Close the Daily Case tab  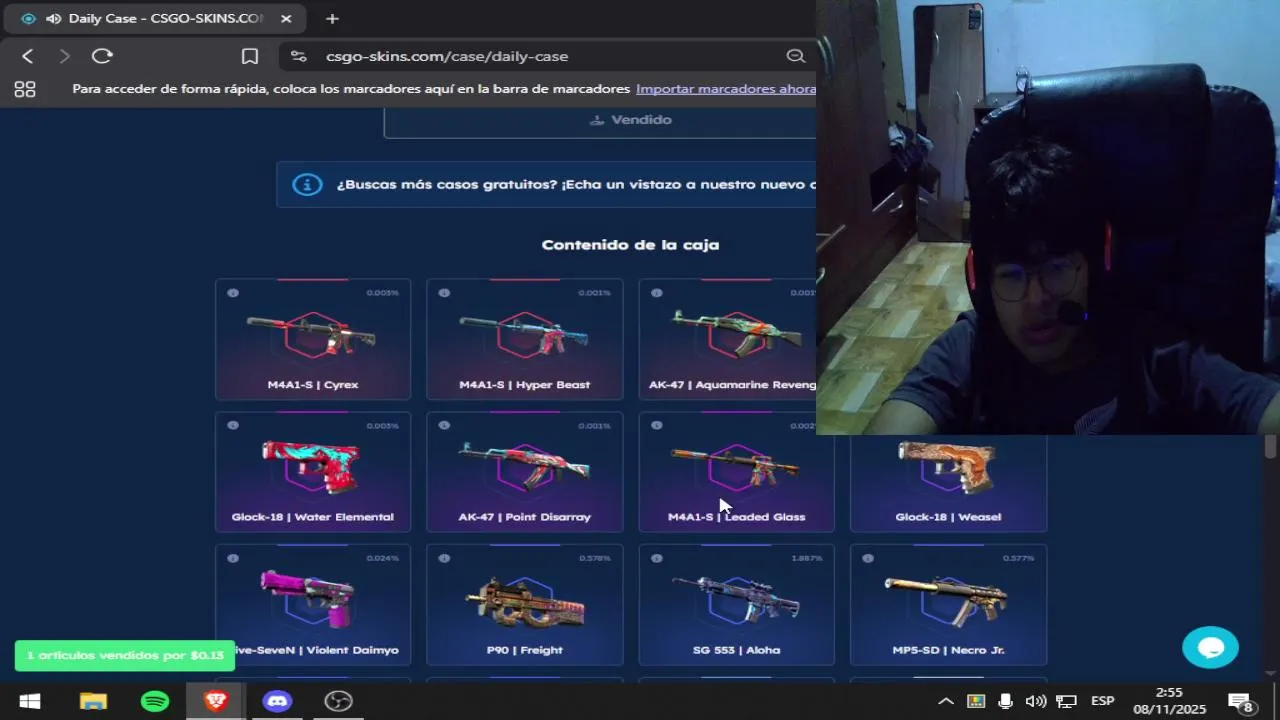(286, 18)
